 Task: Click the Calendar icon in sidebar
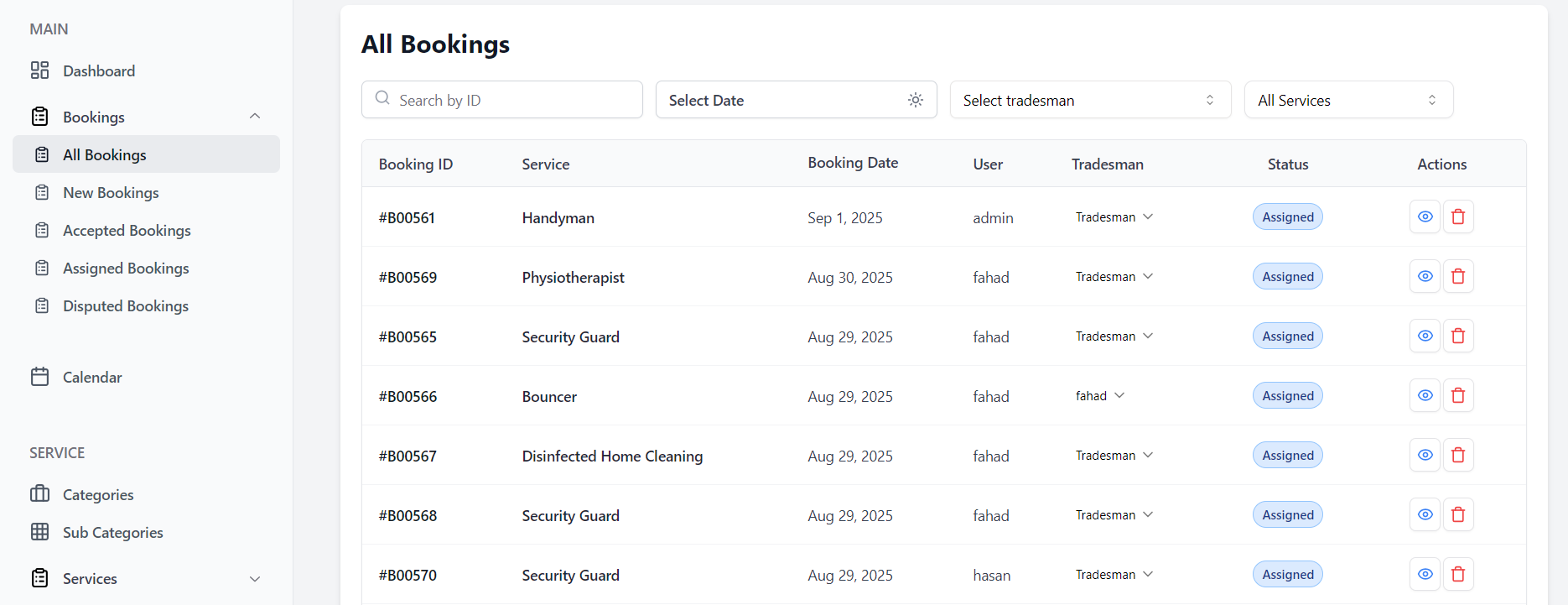(x=39, y=377)
